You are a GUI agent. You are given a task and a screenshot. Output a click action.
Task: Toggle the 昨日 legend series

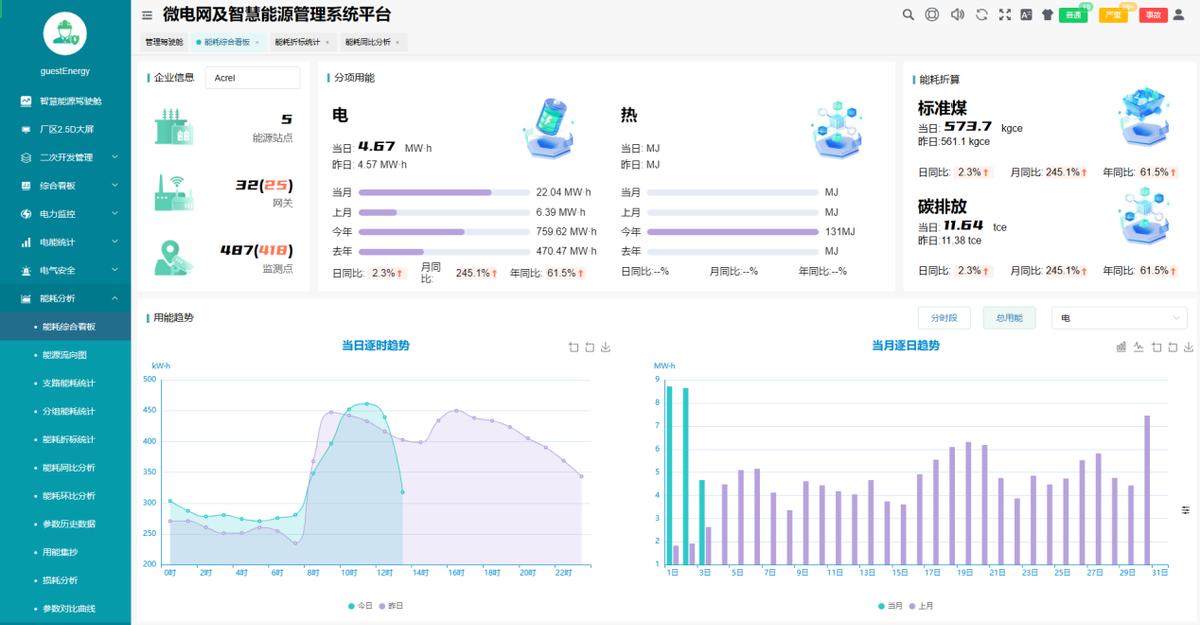tap(390, 606)
